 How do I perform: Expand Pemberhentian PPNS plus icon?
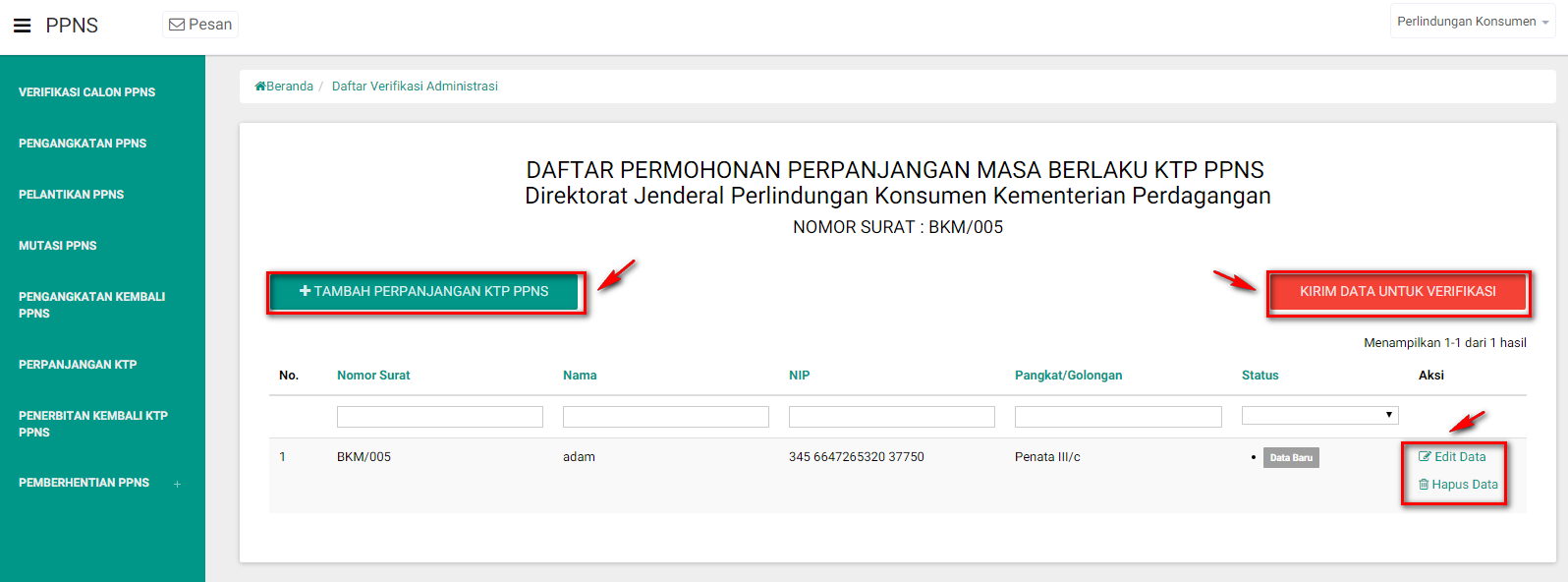tap(178, 484)
